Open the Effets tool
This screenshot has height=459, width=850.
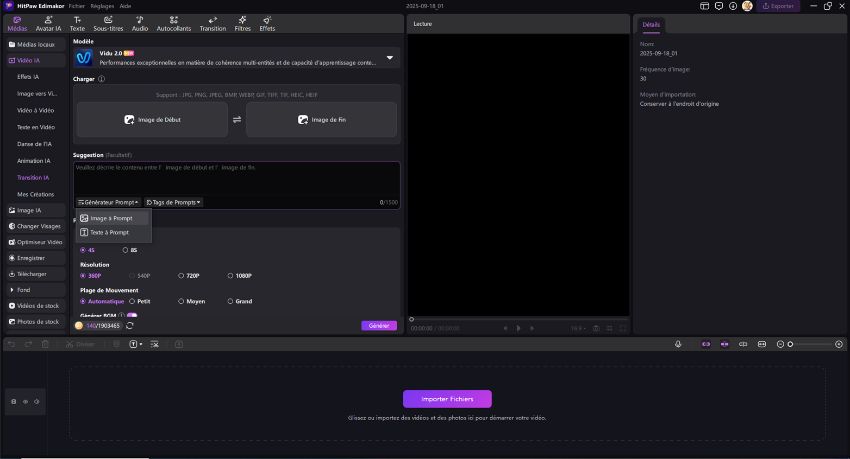click(x=267, y=24)
